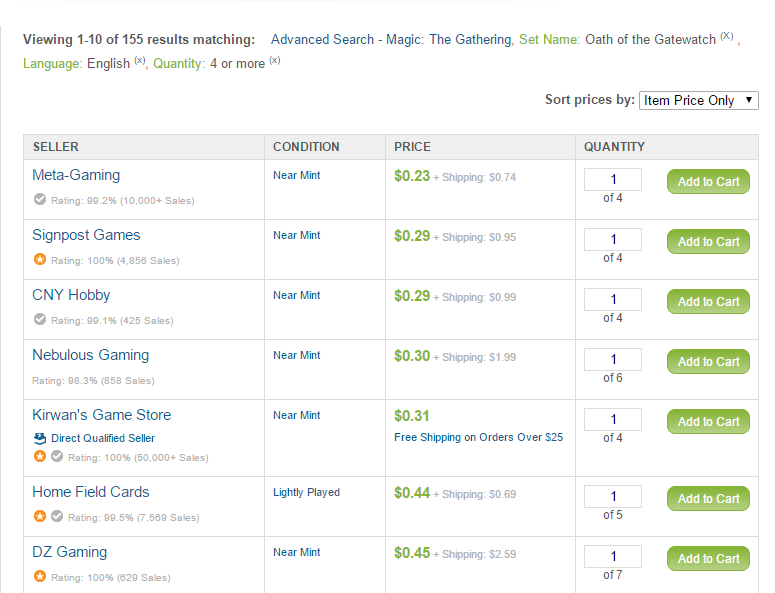The height and width of the screenshot is (593, 775).
Task: Click the quantity field for Home Field Cards
Action: (x=613, y=497)
